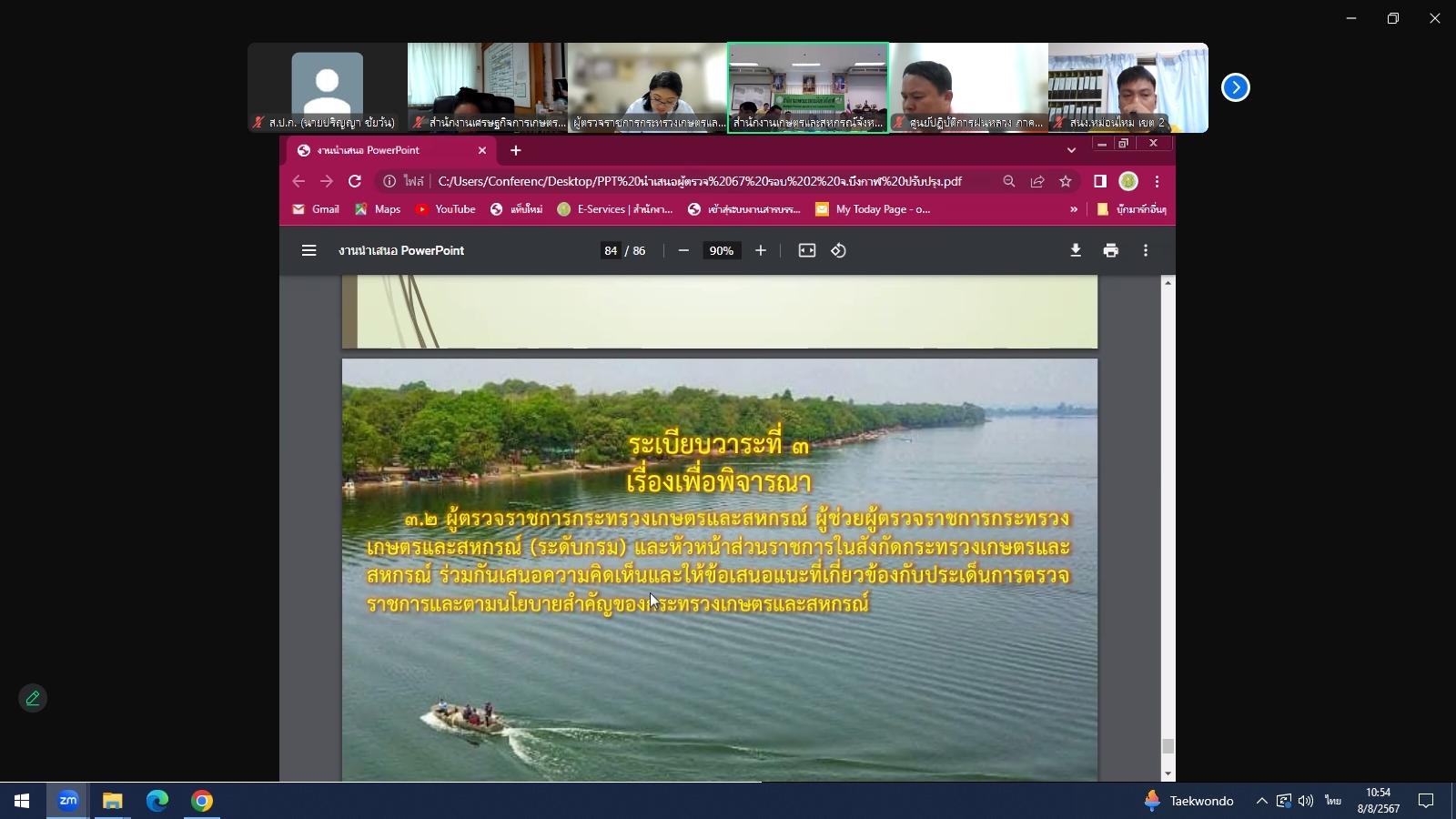Screen dimensions: 1456x819
Task: Click the address bar search zoom icon
Action: 1009,181
